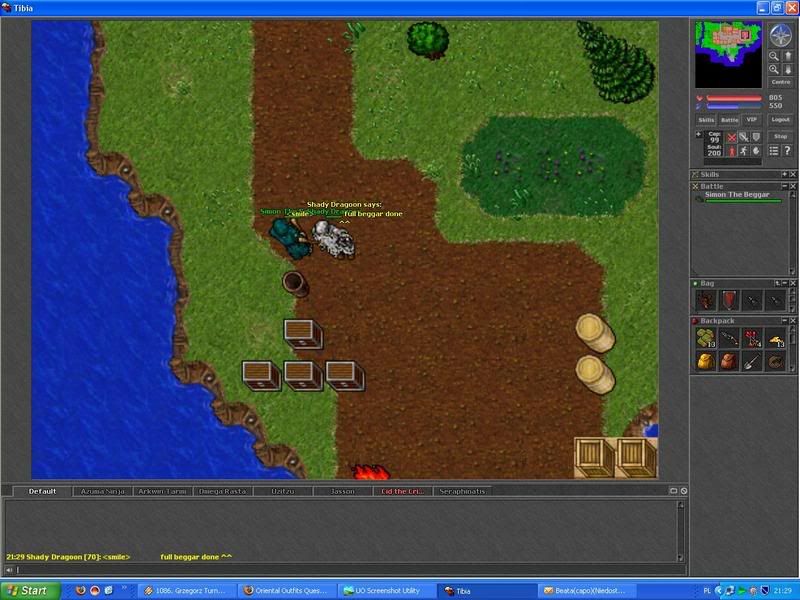This screenshot has width=800, height=600.
Task: Zoom out the minimap
Action: (x=774, y=56)
